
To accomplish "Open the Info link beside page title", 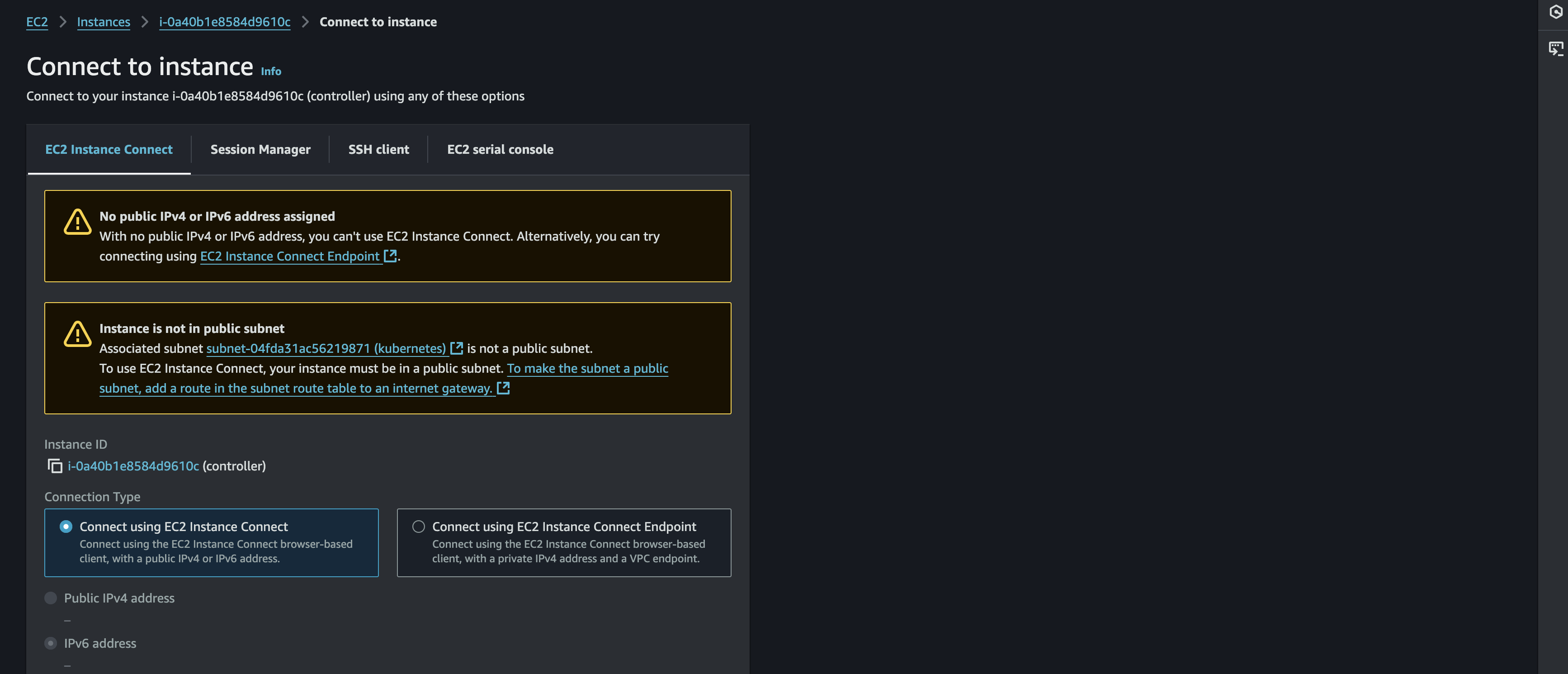I will click(x=271, y=71).
